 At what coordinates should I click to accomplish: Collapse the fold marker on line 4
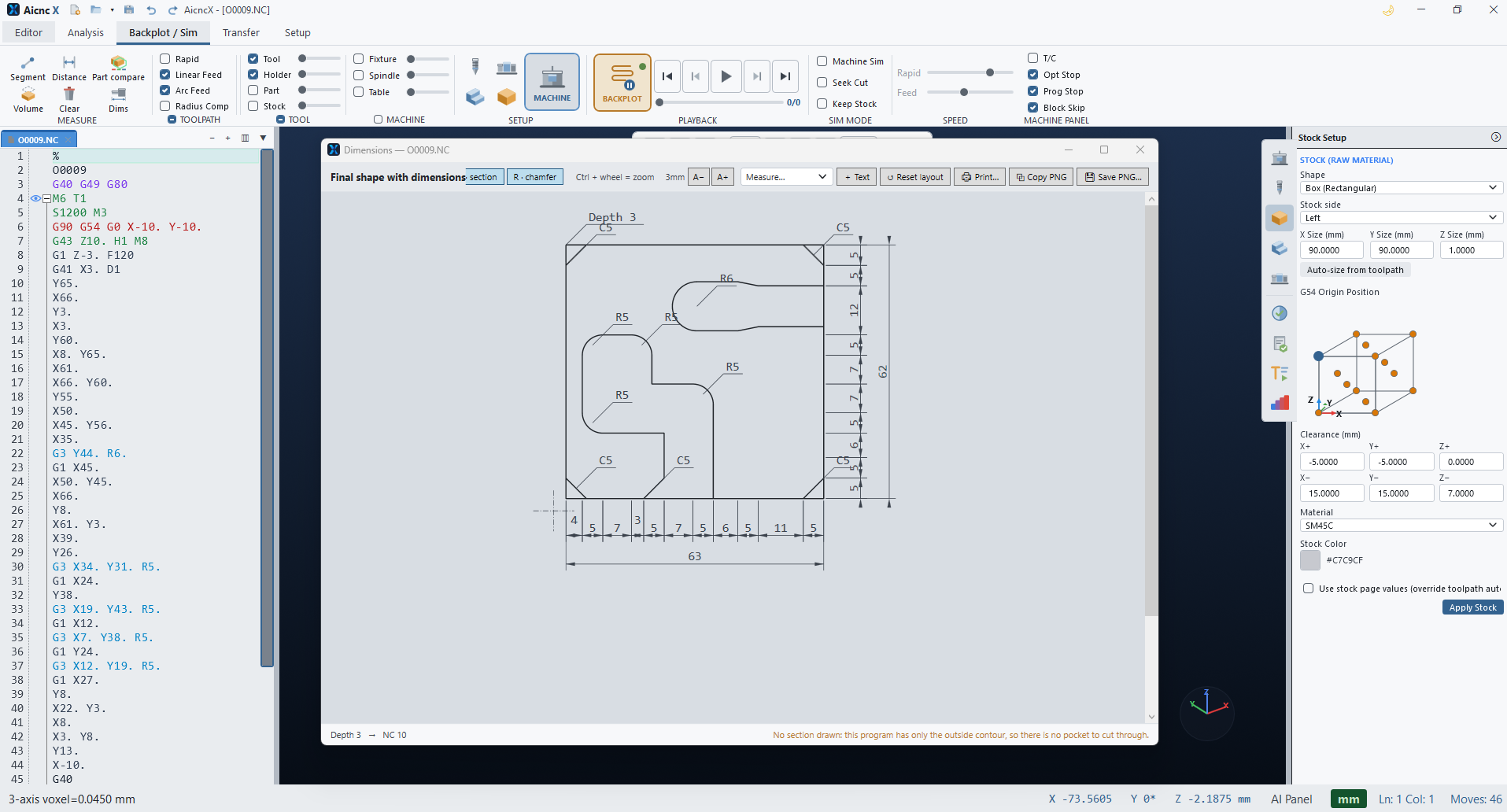[46, 199]
